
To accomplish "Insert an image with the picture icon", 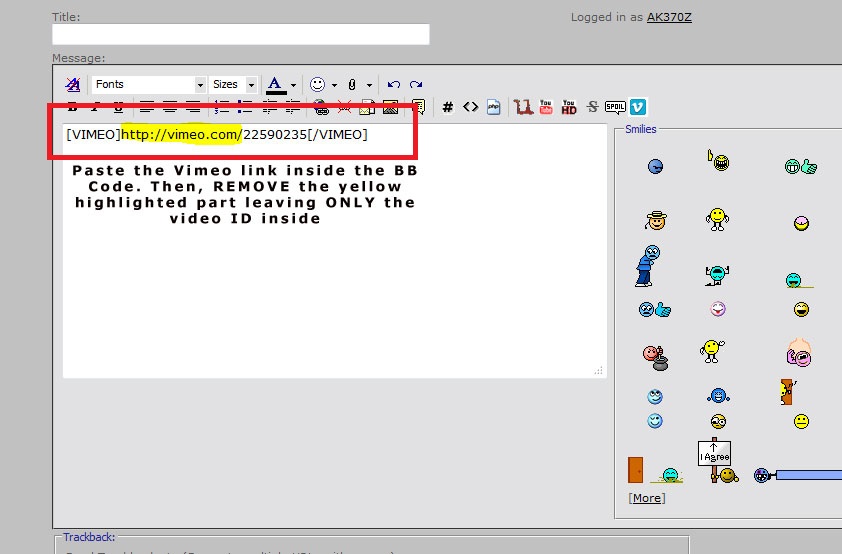I will tap(390, 107).
